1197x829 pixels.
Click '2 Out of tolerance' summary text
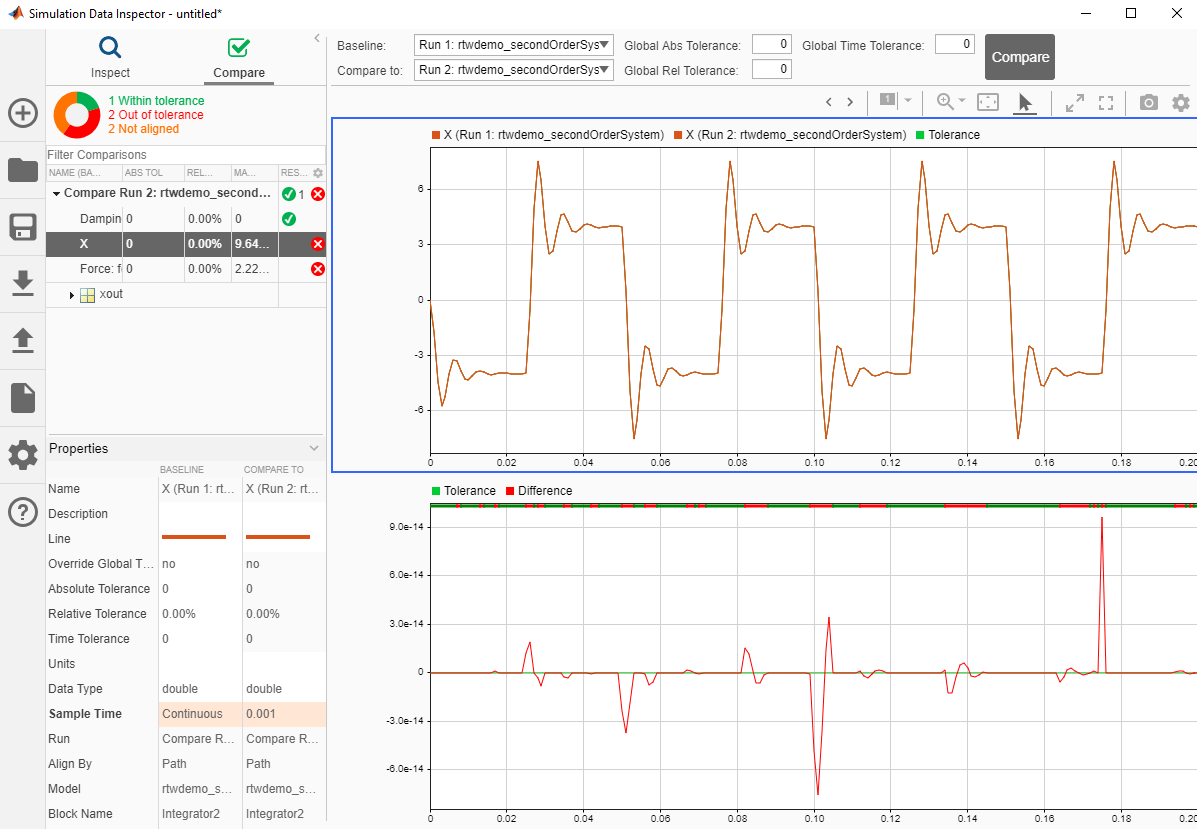pyautogui.click(x=156, y=115)
